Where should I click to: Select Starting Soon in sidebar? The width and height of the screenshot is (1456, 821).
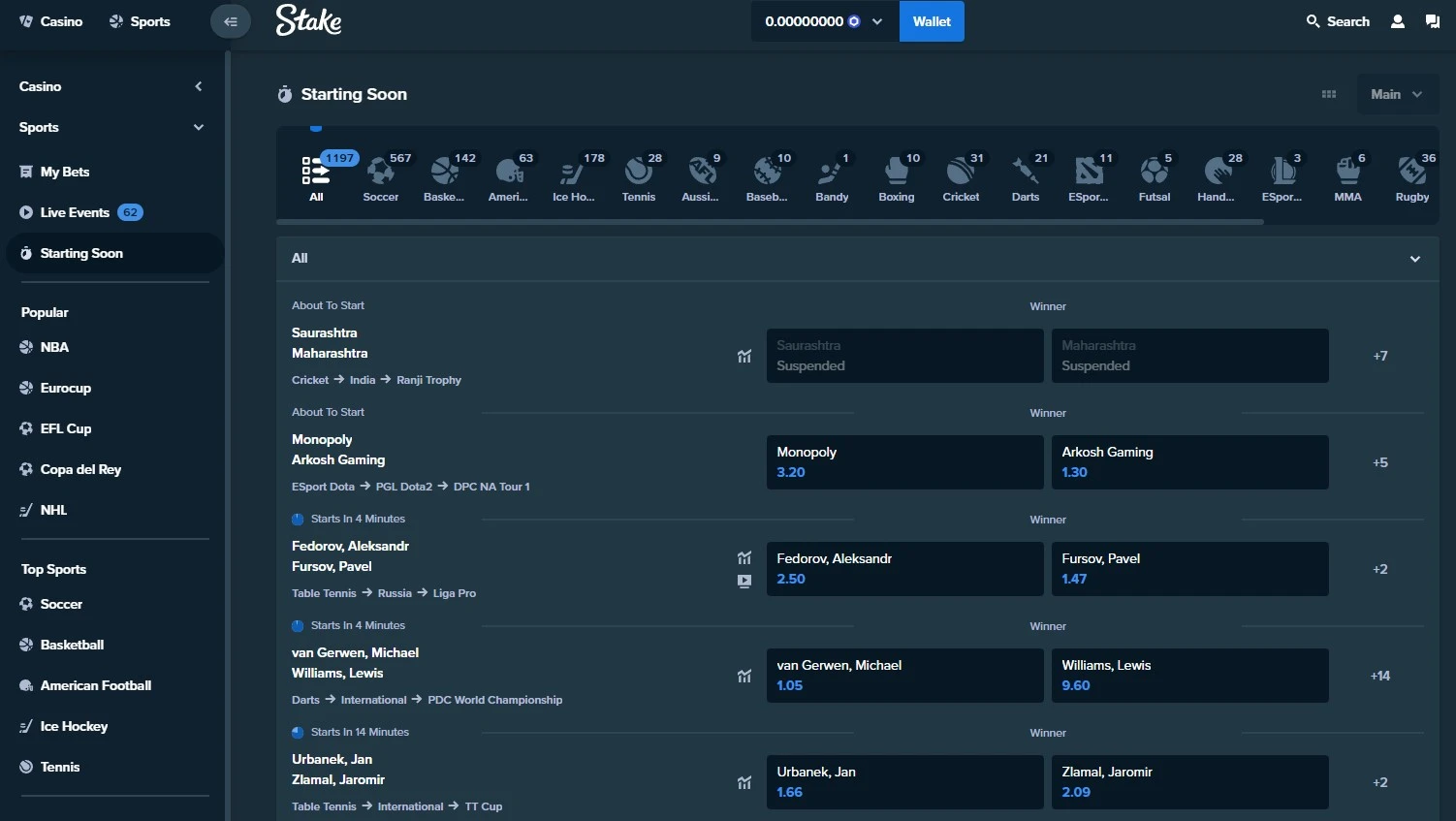coord(114,253)
